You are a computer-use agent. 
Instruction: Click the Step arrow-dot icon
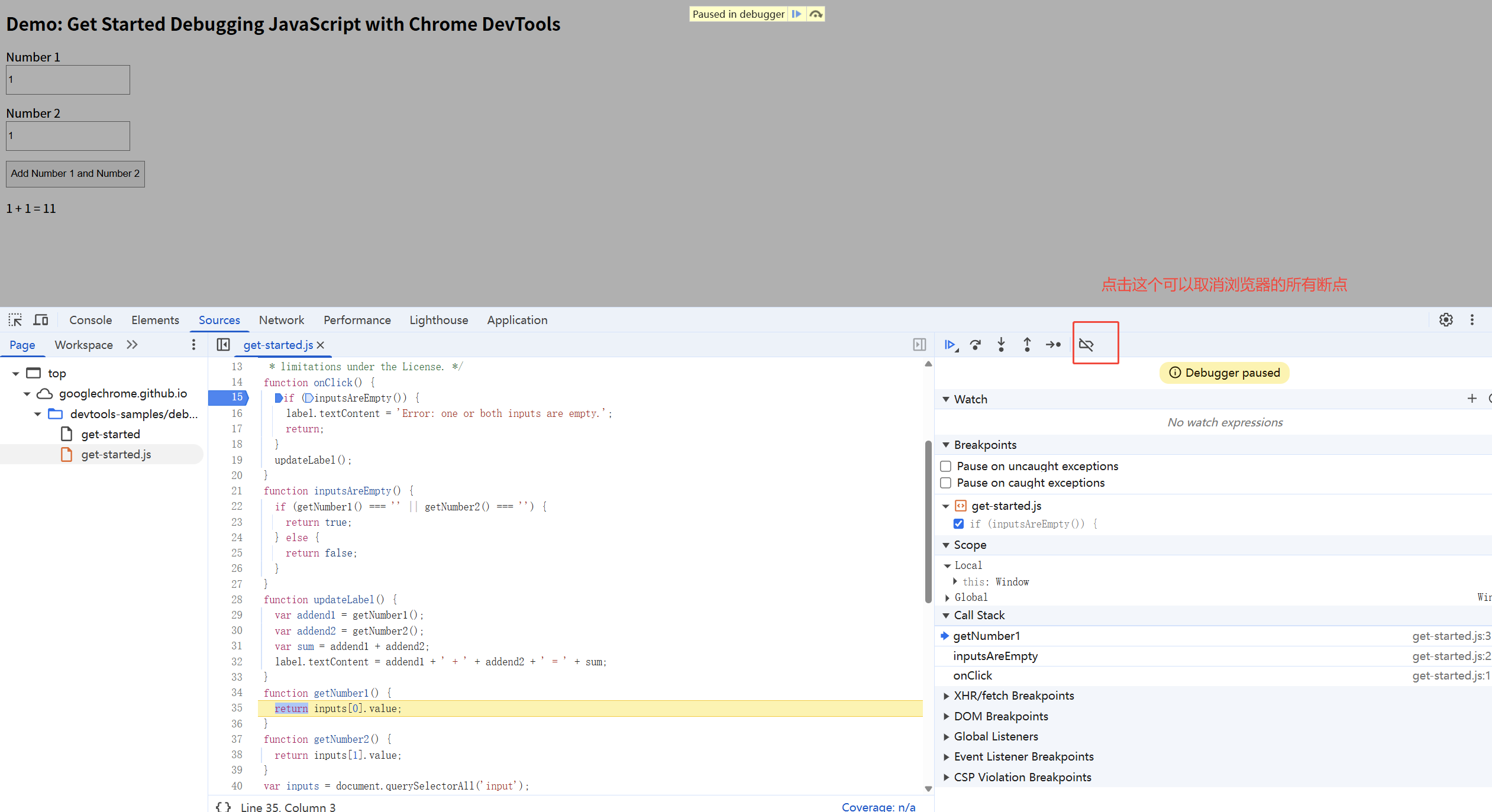[1053, 345]
